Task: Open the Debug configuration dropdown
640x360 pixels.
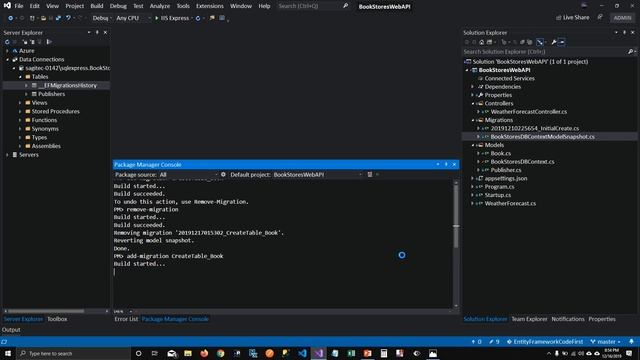Action: [102, 18]
